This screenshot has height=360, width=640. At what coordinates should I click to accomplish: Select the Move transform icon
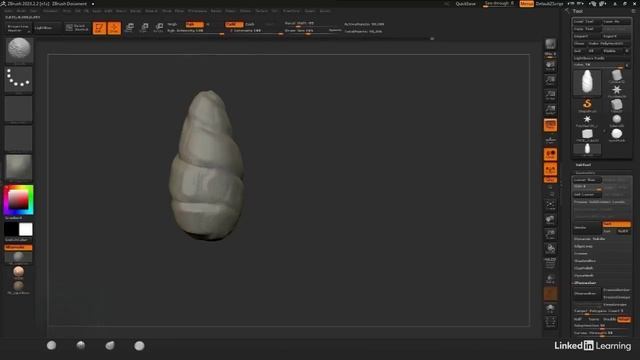(129, 28)
